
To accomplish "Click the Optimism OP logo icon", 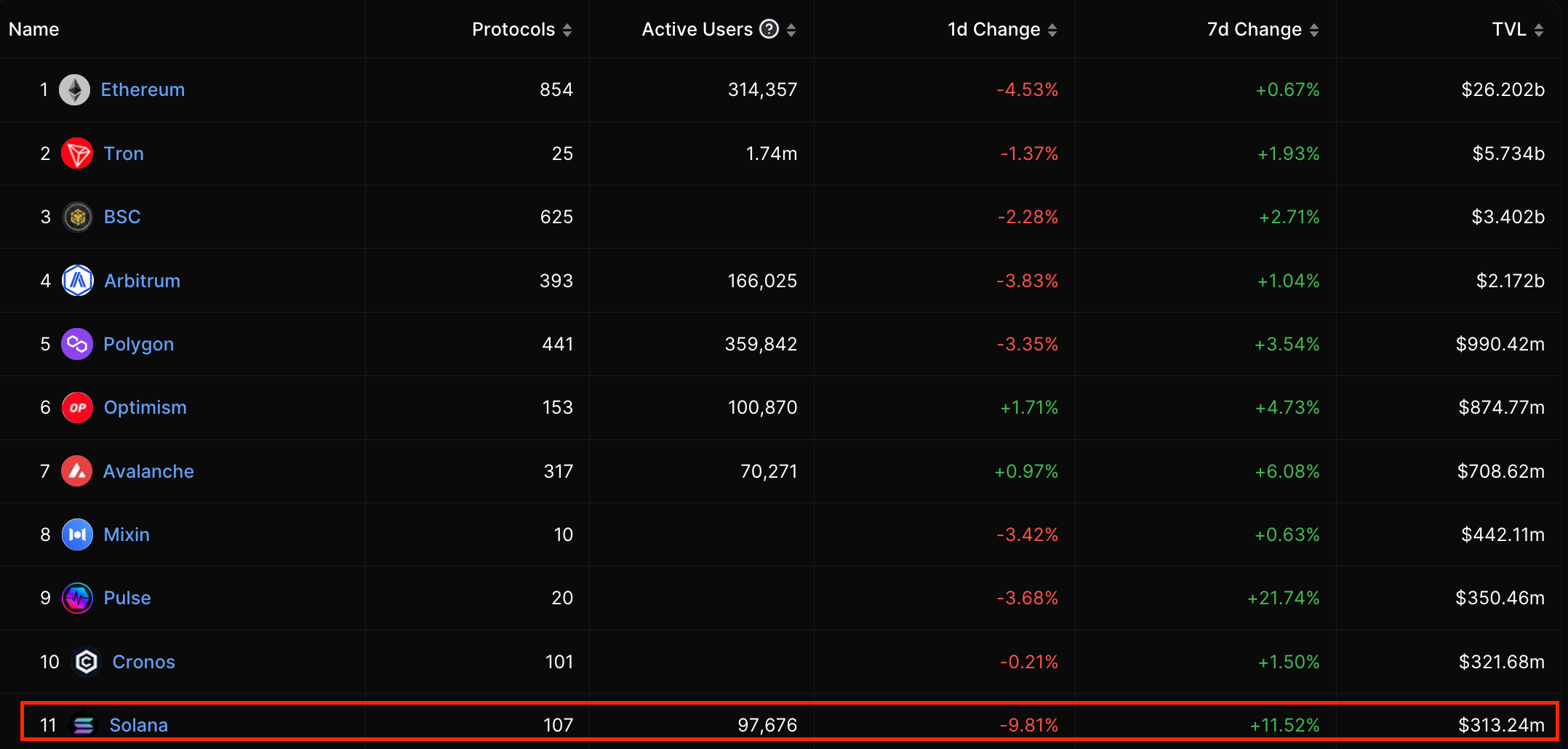I will pyautogui.click(x=77, y=407).
